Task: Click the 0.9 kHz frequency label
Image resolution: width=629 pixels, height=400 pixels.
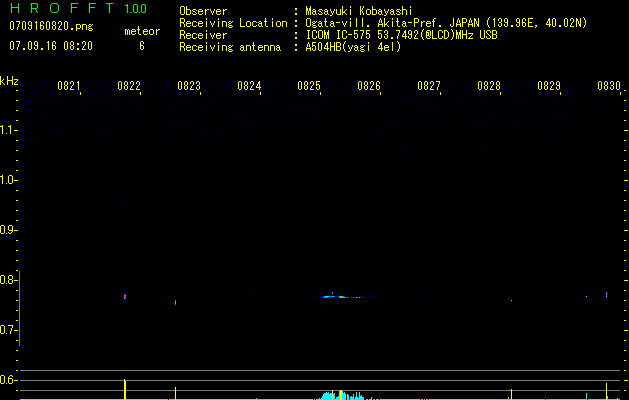Action: (x=7, y=230)
